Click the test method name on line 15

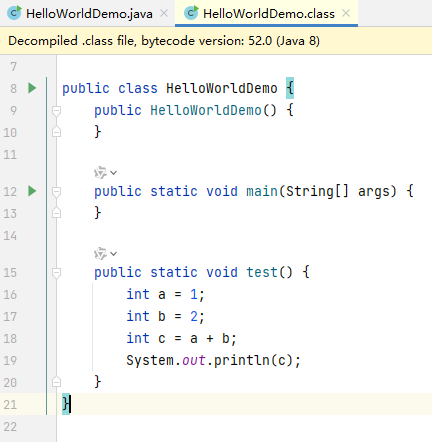point(262,272)
